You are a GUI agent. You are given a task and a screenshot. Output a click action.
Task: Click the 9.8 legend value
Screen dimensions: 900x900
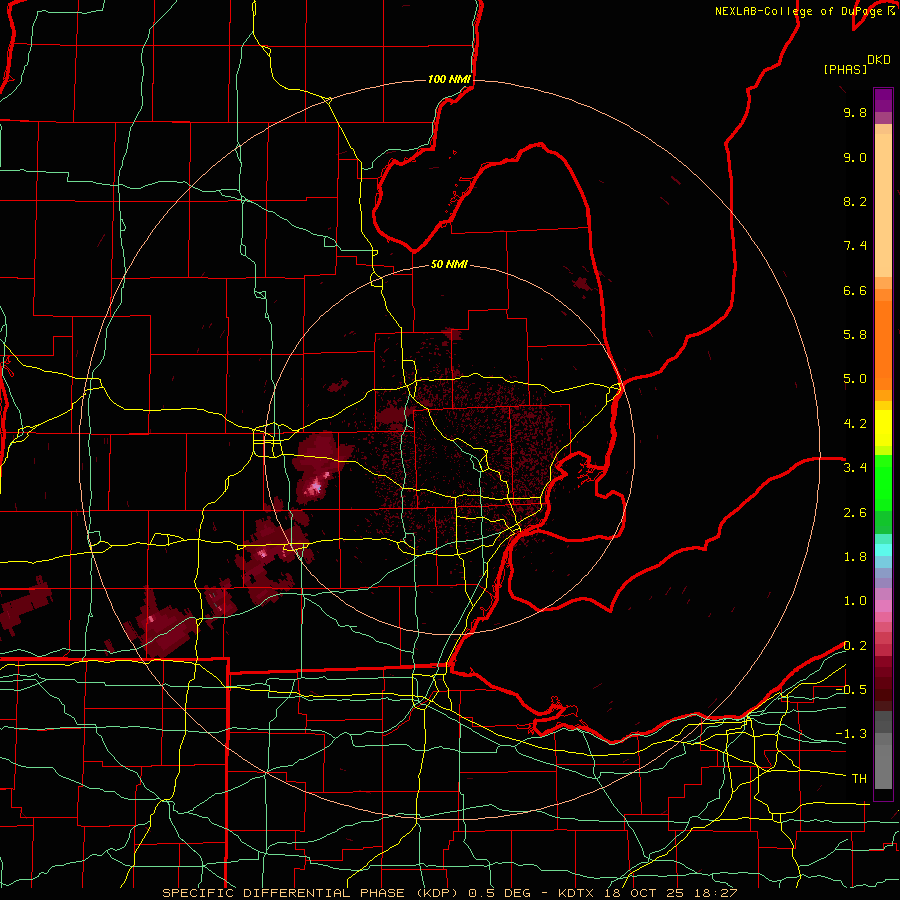point(855,112)
